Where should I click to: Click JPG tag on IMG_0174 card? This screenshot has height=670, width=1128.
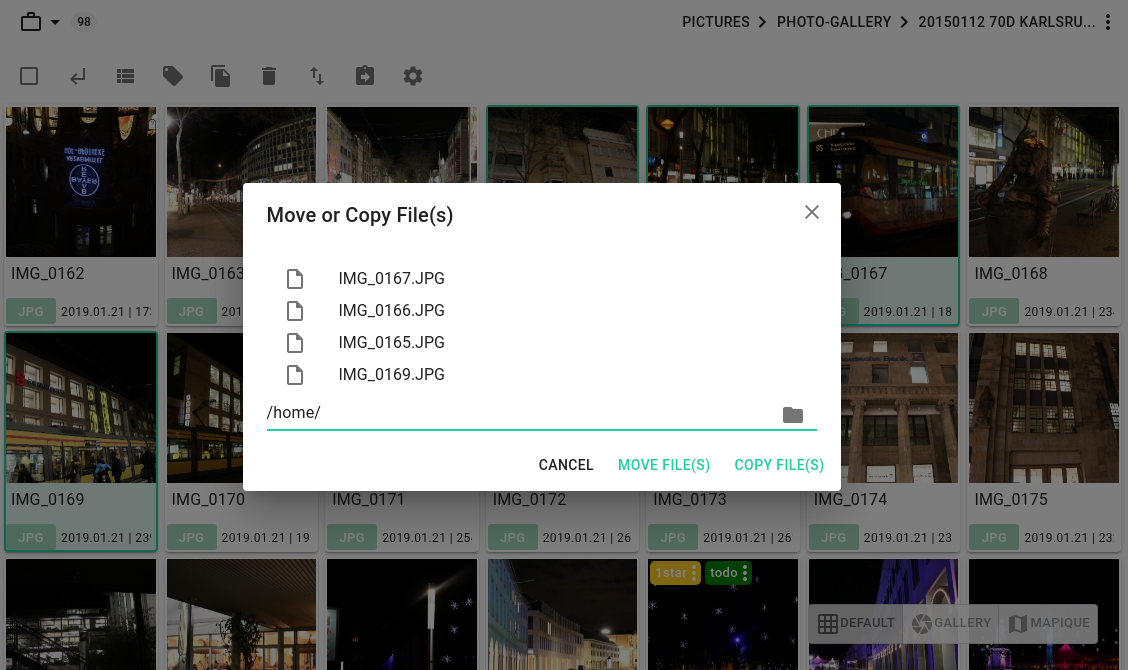tap(834, 538)
